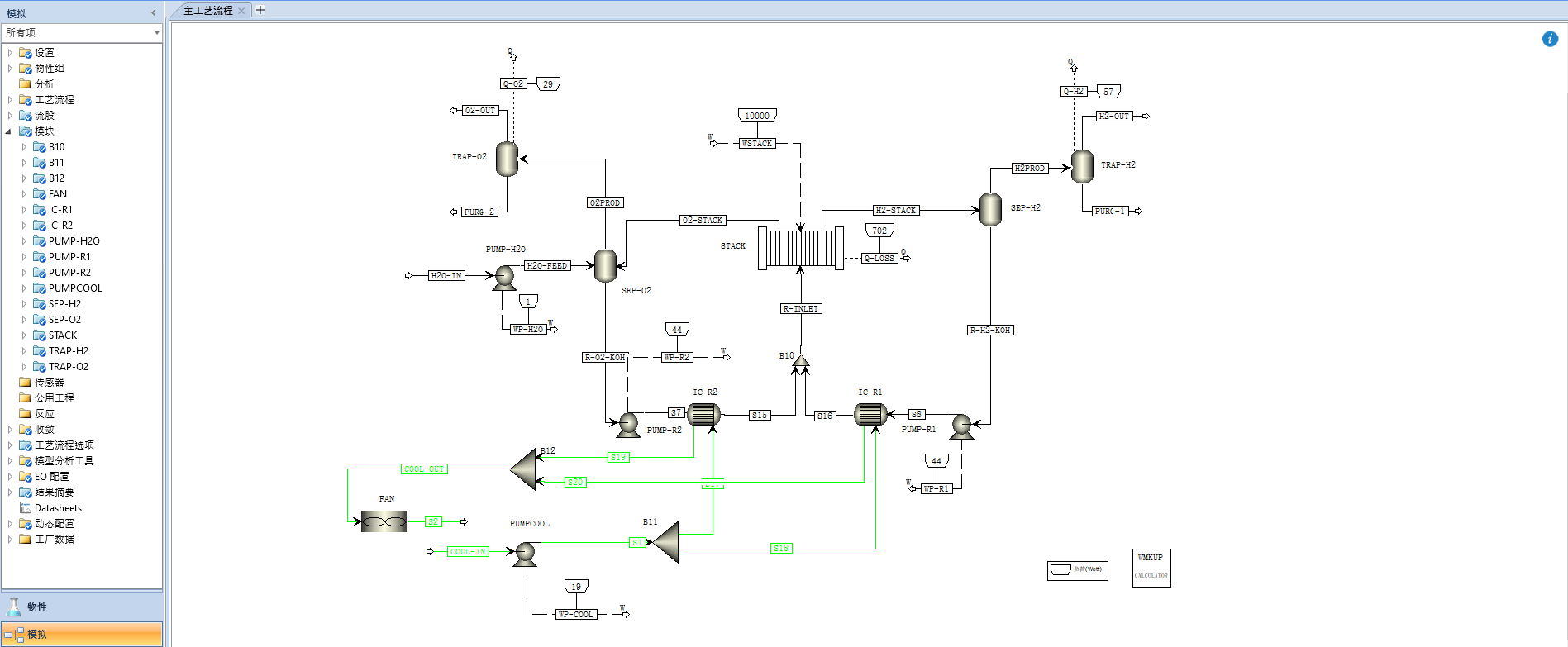Open the 物性 environment button
The image size is (1568, 647).
82,607
